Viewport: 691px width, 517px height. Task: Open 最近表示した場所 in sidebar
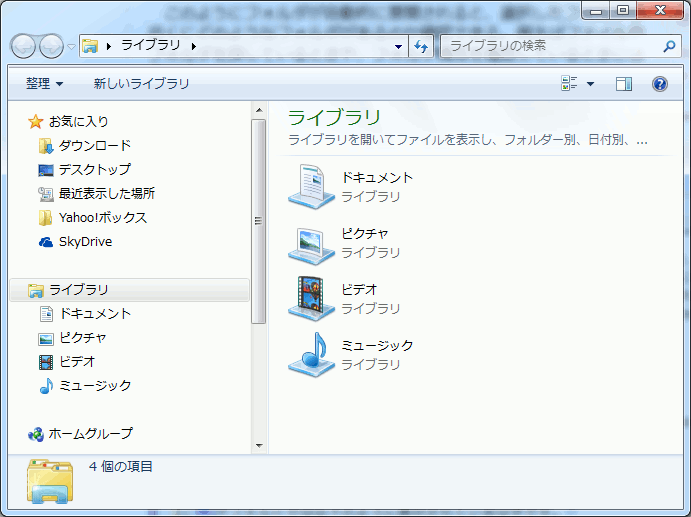[106, 193]
